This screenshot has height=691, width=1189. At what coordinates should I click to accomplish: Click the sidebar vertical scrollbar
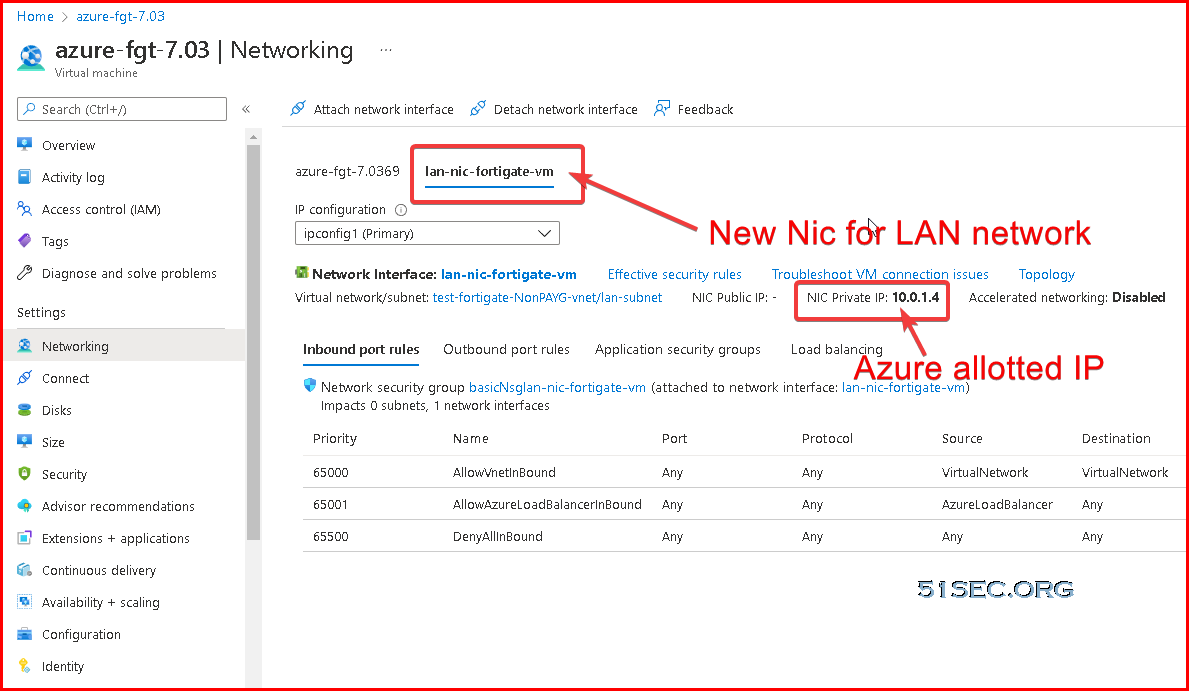pos(253,341)
